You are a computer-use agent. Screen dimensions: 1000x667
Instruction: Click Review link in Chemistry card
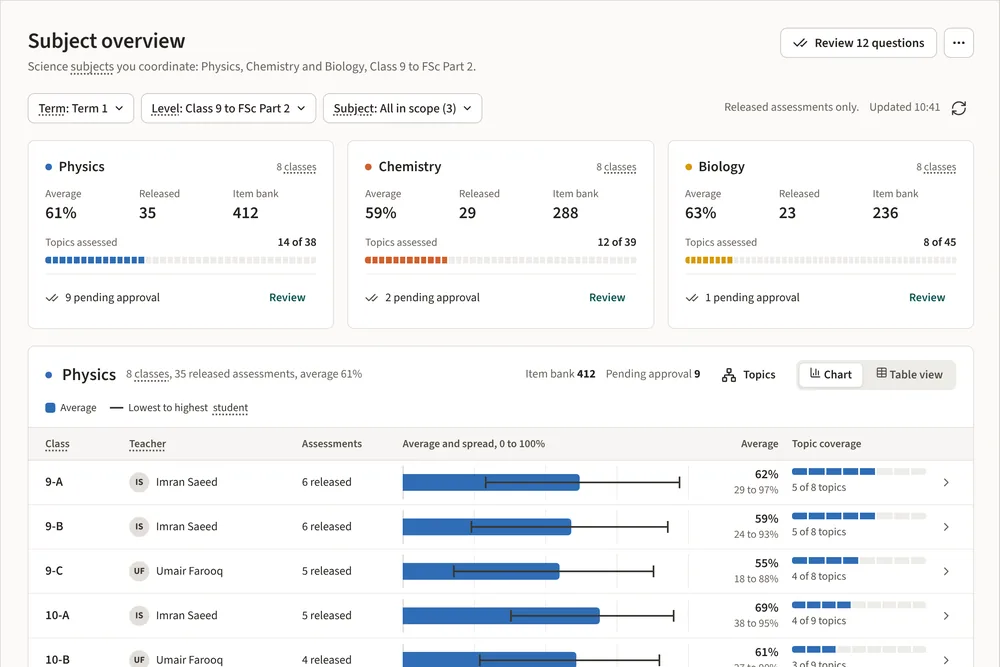pos(607,298)
